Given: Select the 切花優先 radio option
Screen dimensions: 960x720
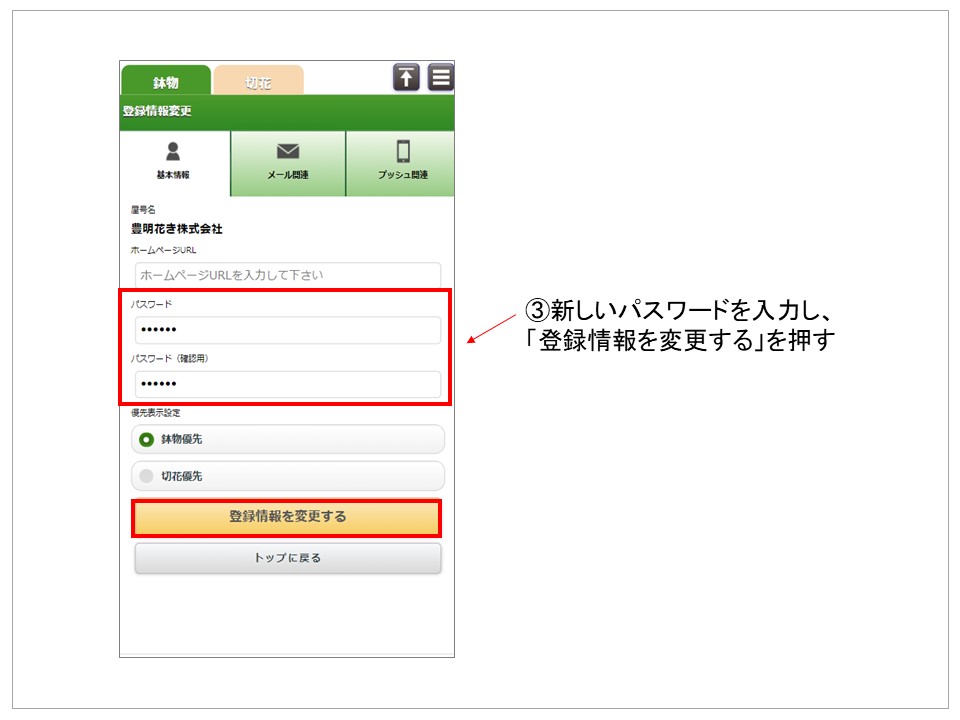Looking at the screenshot, I should point(288,476).
